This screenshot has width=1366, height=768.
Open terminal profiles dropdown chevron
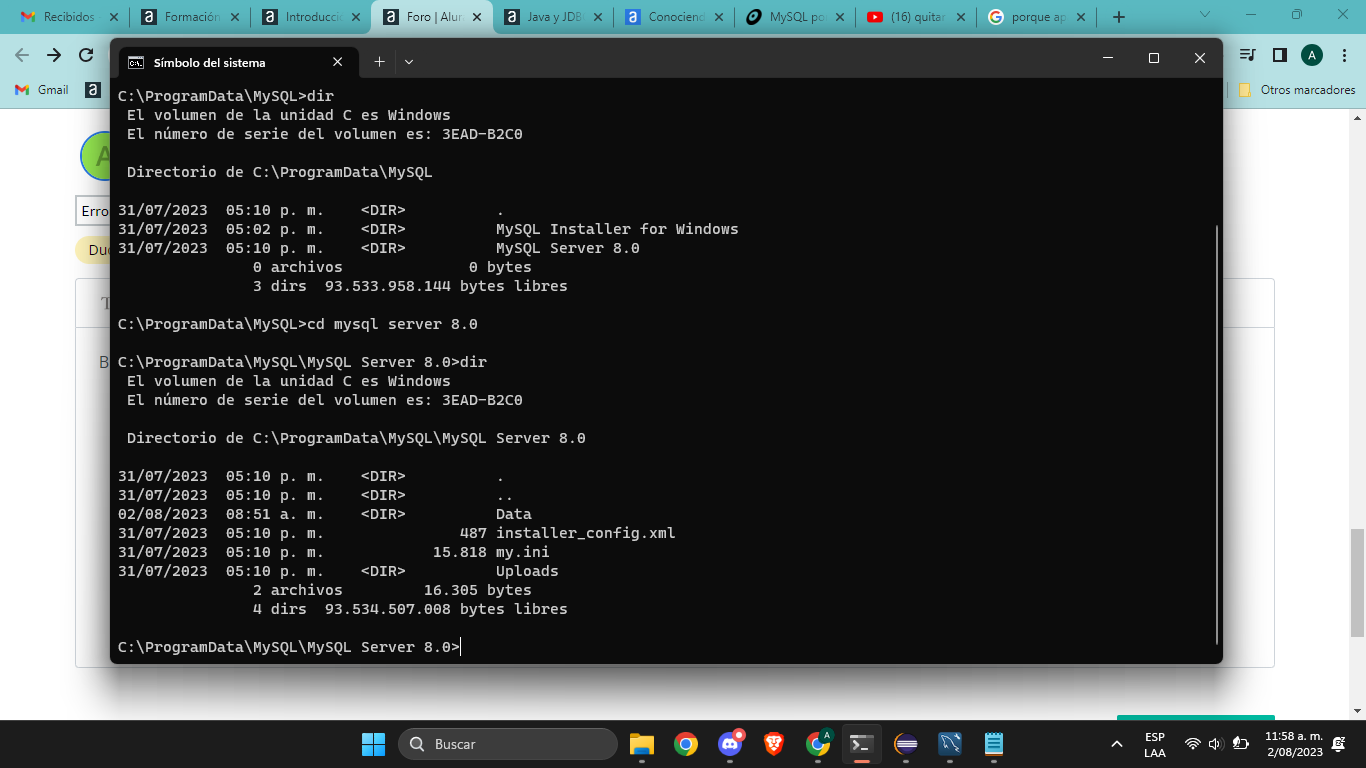click(409, 61)
